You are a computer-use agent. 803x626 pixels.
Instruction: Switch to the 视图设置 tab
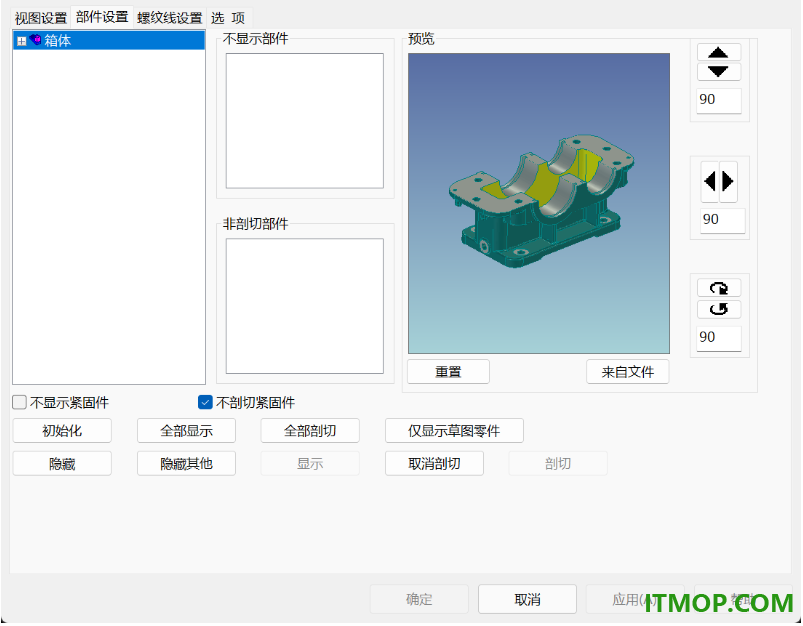pyautogui.click(x=41, y=18)
